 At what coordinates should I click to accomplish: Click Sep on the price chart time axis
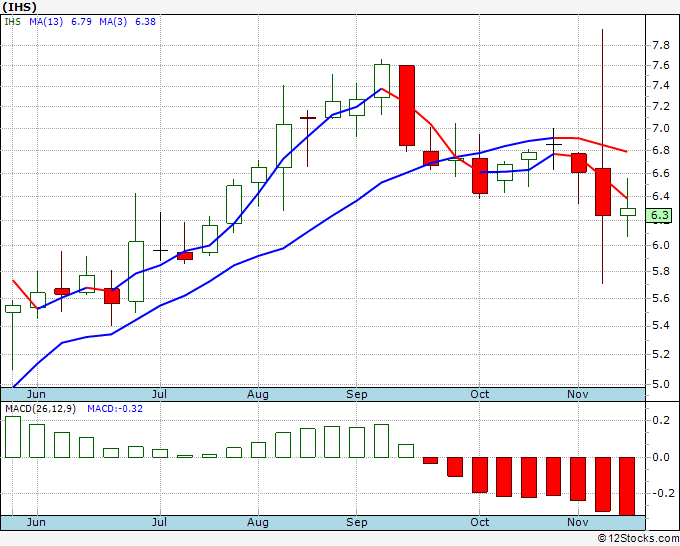(x=356, y=394)
